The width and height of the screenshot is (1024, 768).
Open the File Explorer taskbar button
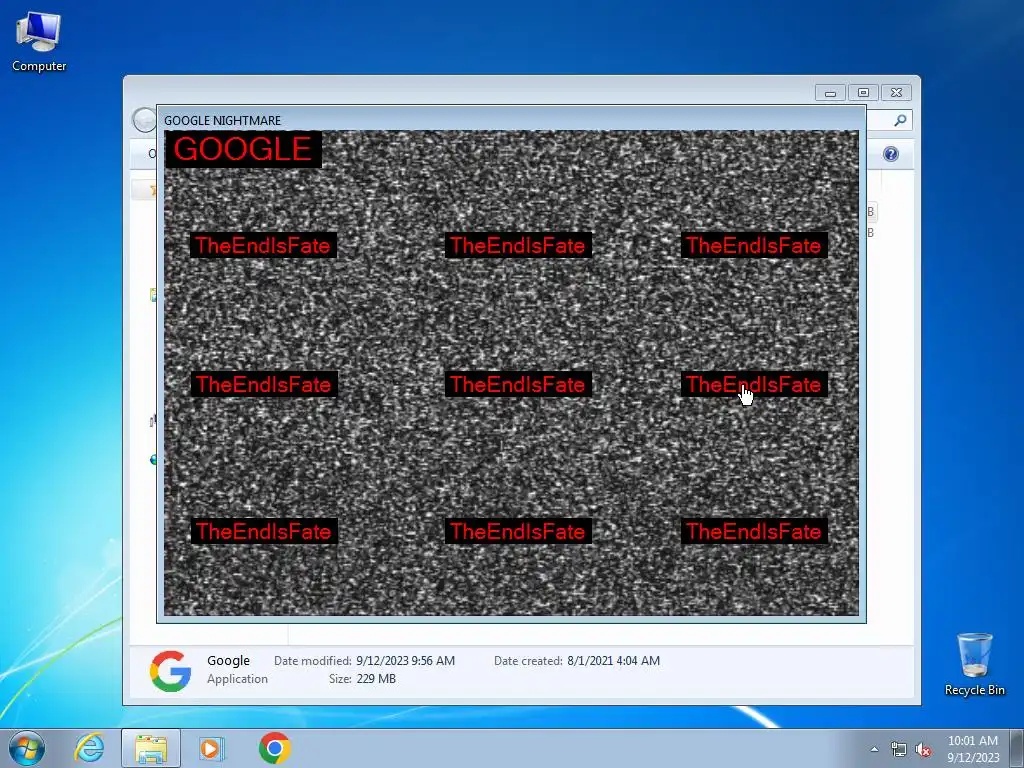pyautogui.click(x=151, y=748)
